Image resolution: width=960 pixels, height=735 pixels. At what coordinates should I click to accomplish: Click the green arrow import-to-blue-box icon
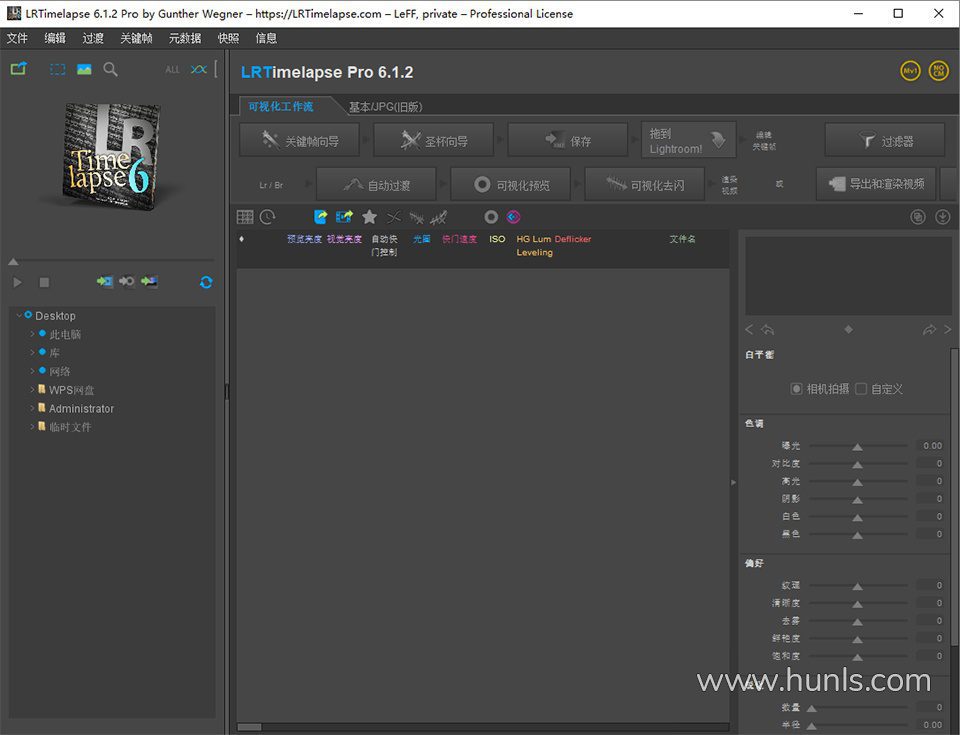pyautogui.click(x=105, y=281)
